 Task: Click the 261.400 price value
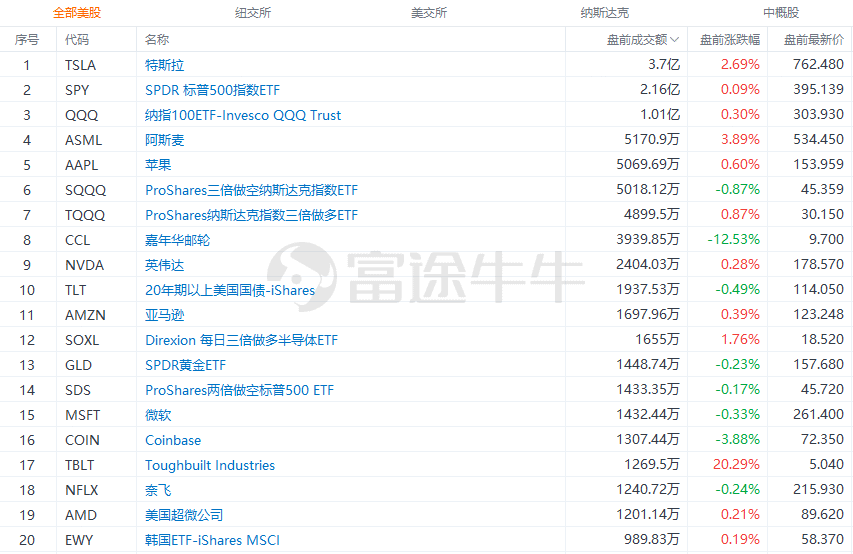[x=818, y=415]
